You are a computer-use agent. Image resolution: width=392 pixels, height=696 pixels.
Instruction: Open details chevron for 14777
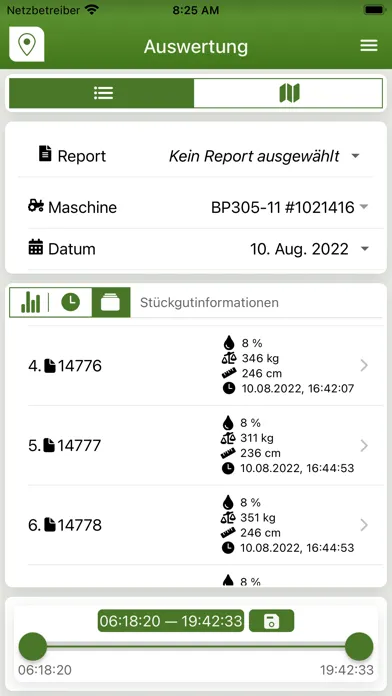(364, 445)
